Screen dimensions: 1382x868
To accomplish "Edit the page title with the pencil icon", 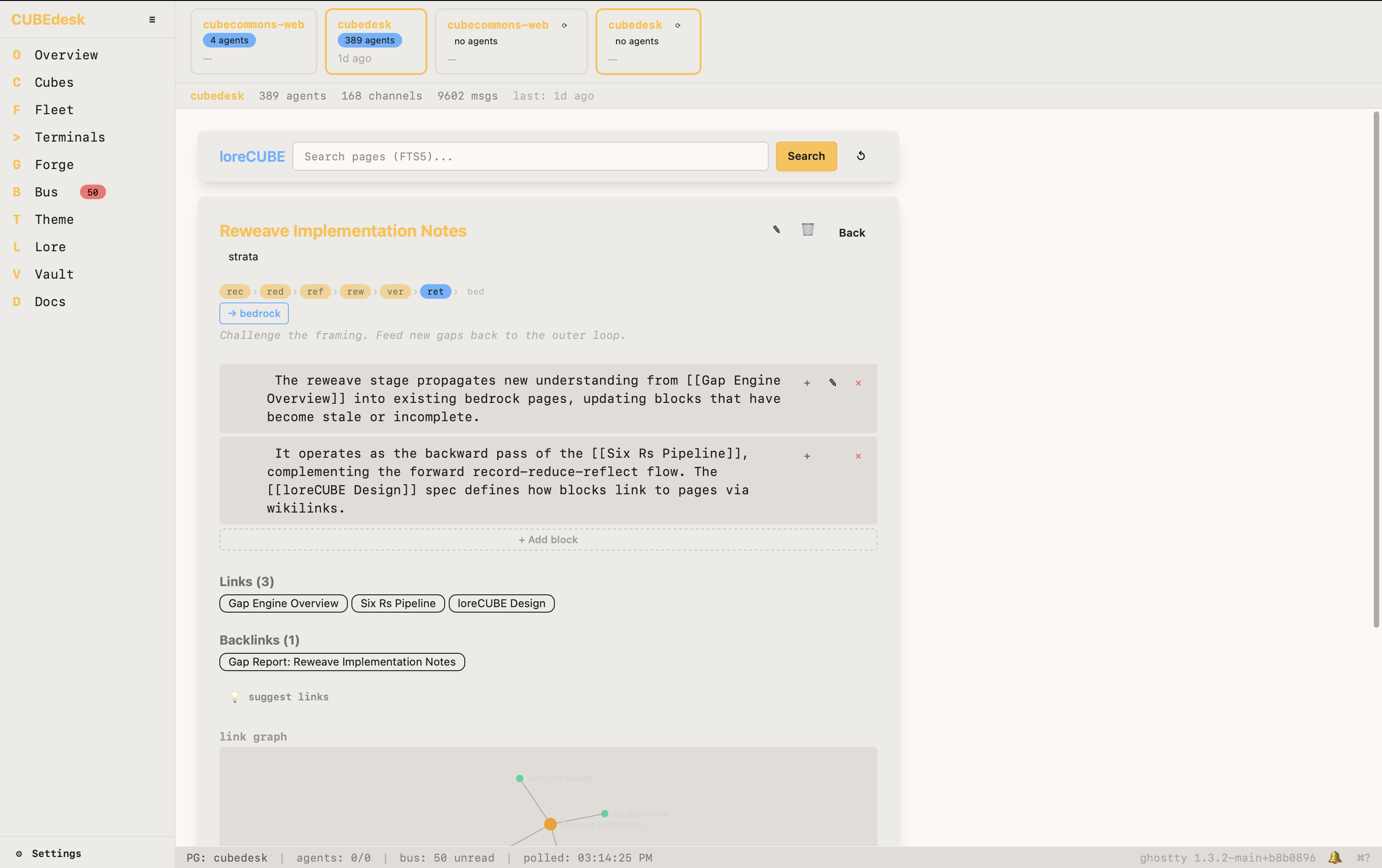I will tap(776, 229).
